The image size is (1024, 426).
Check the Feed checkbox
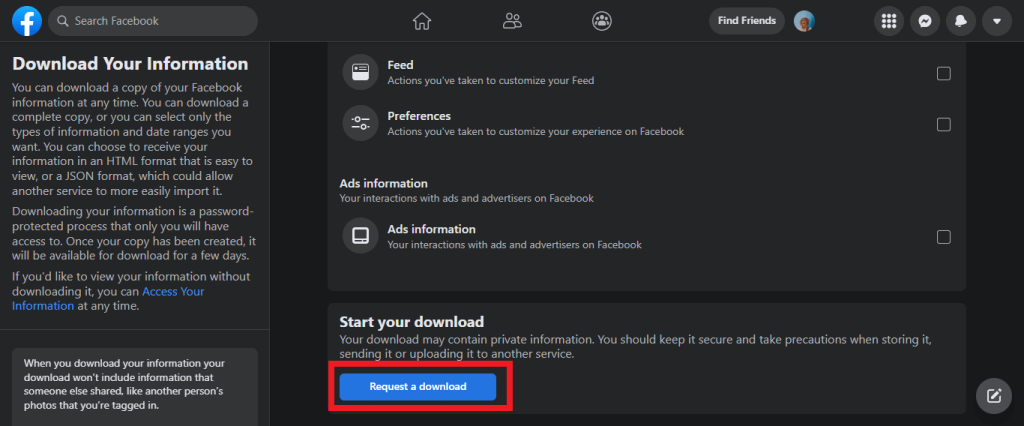[x=944, y=73]
